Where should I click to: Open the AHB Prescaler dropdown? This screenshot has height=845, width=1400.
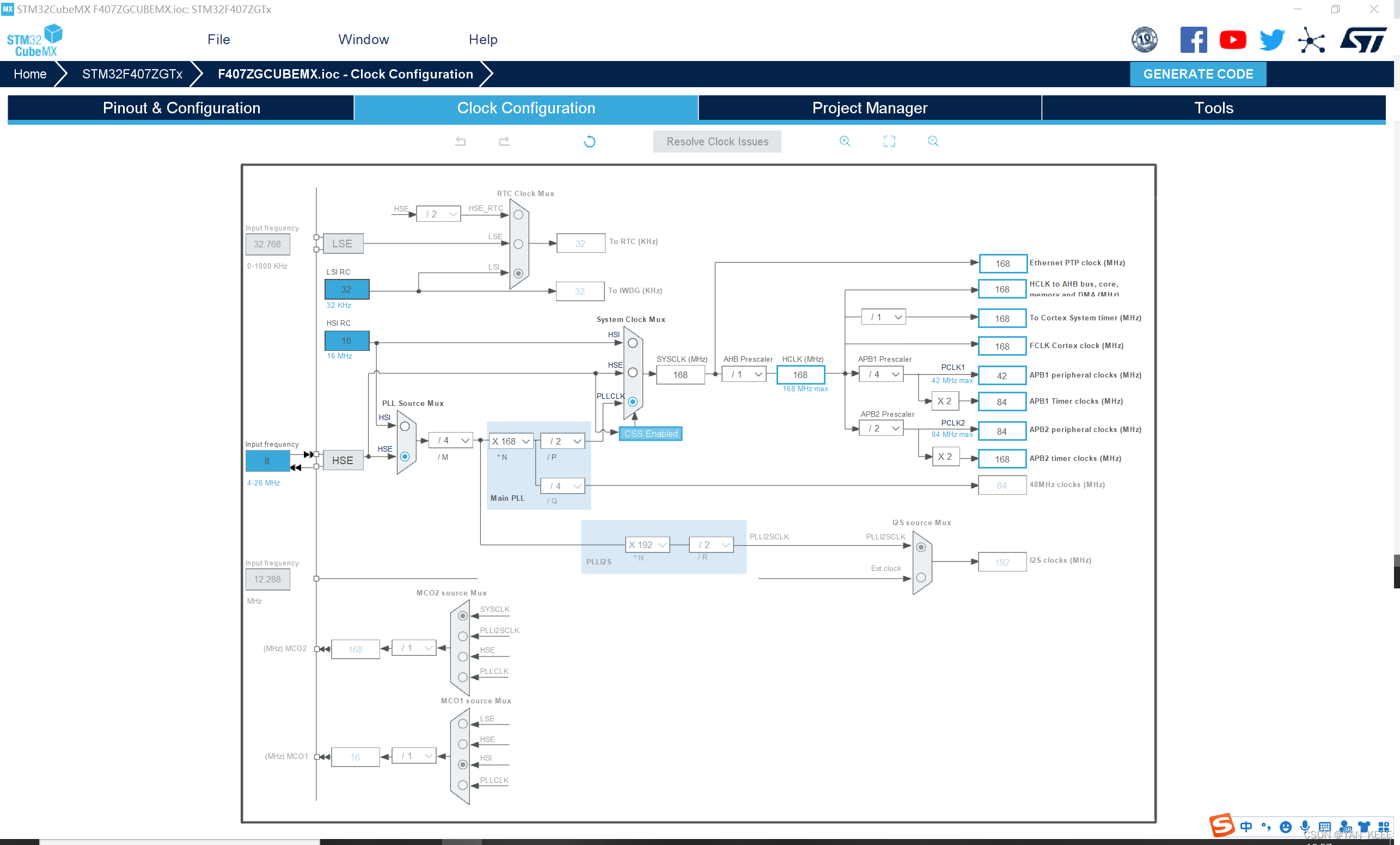(744, 374)
